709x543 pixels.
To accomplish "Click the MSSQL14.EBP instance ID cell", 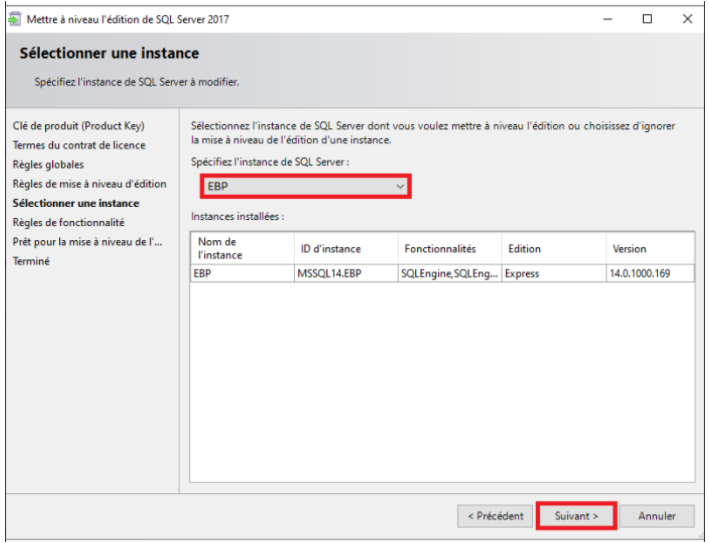I will tap(346, 274).
